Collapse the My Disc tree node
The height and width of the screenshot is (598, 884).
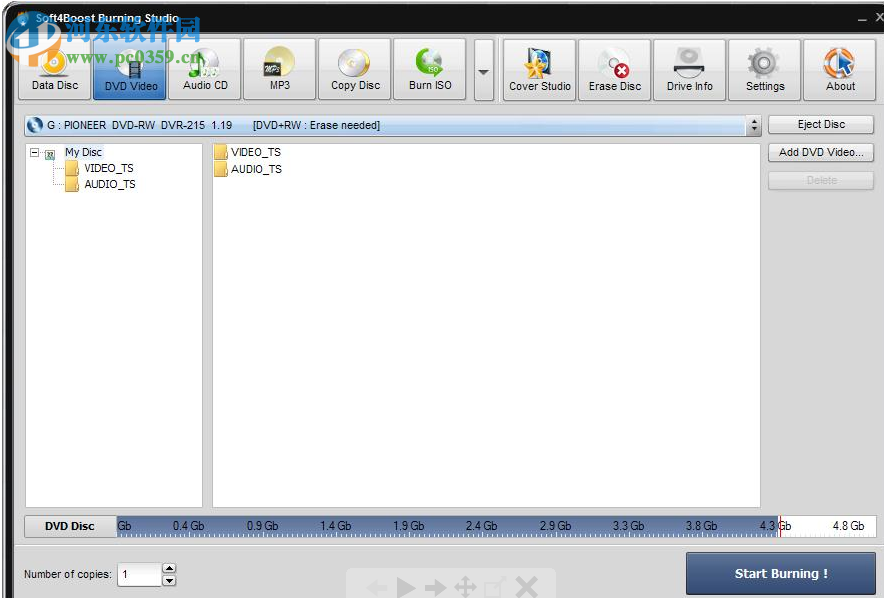pos(34,153)
